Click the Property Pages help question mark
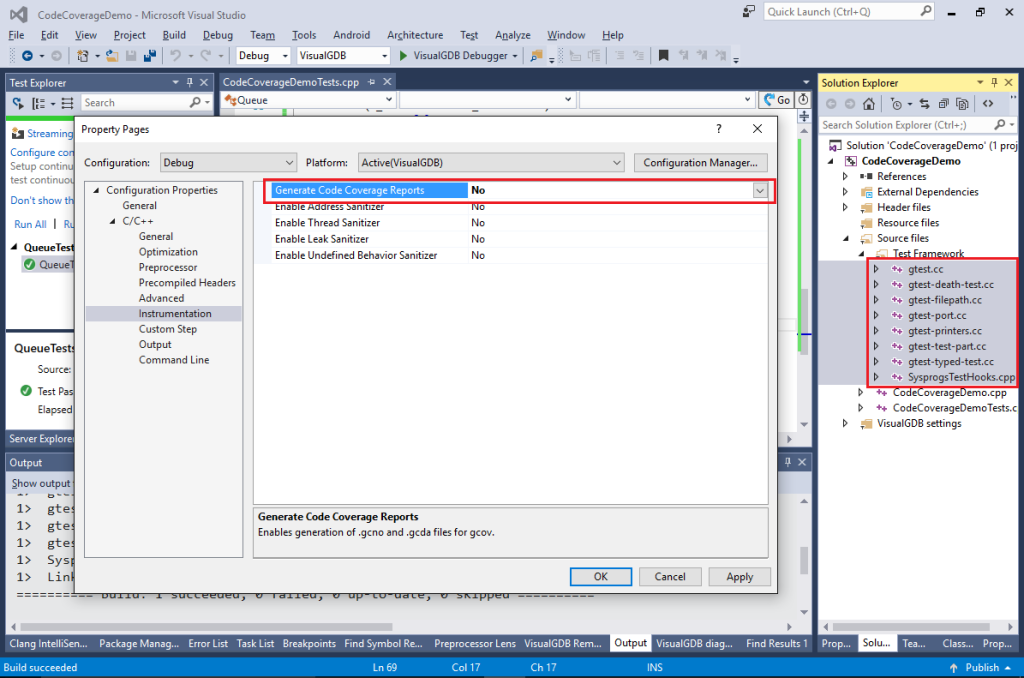 719,129
